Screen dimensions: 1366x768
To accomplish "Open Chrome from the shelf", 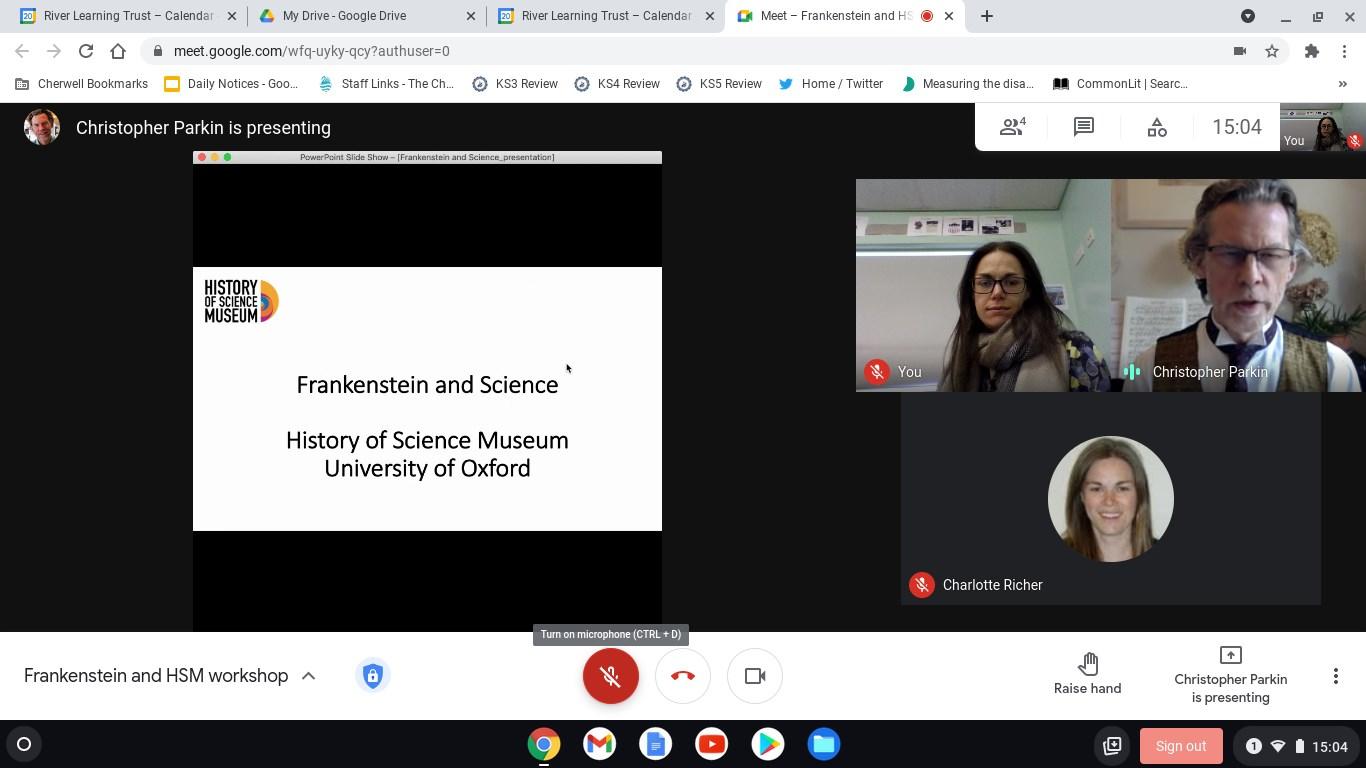I will coord(544,744).
